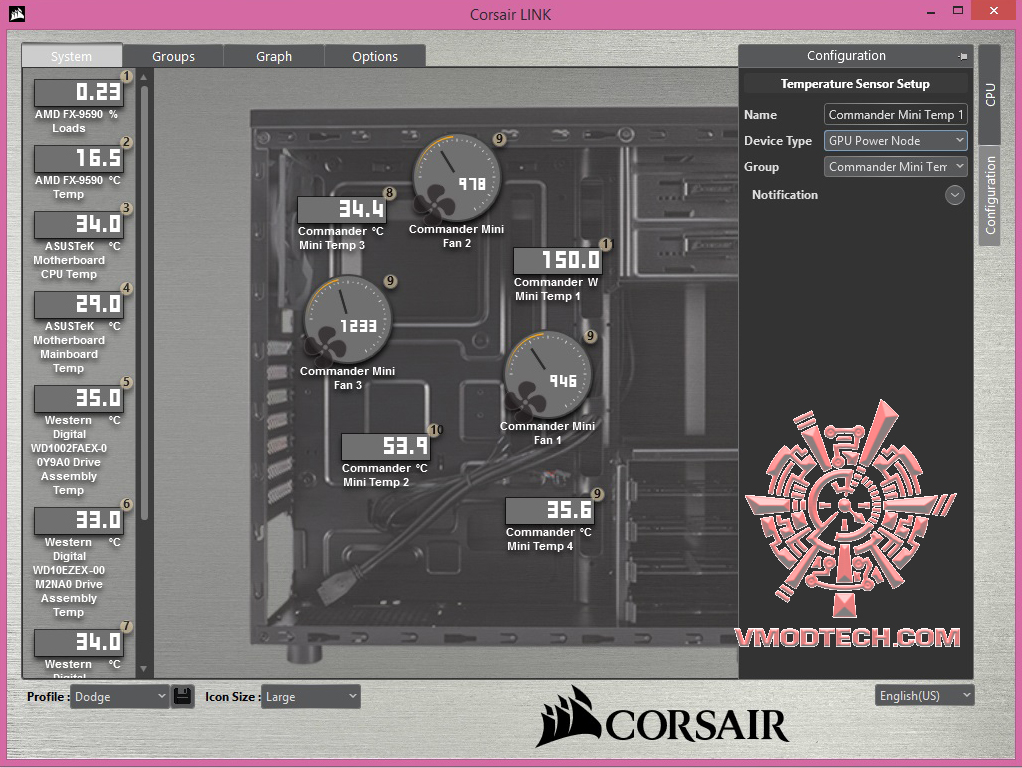Viewport: 1022px width, 768px height.
Task: Maximize the Corsair LINK window
Action: click(x=957, y=11)
